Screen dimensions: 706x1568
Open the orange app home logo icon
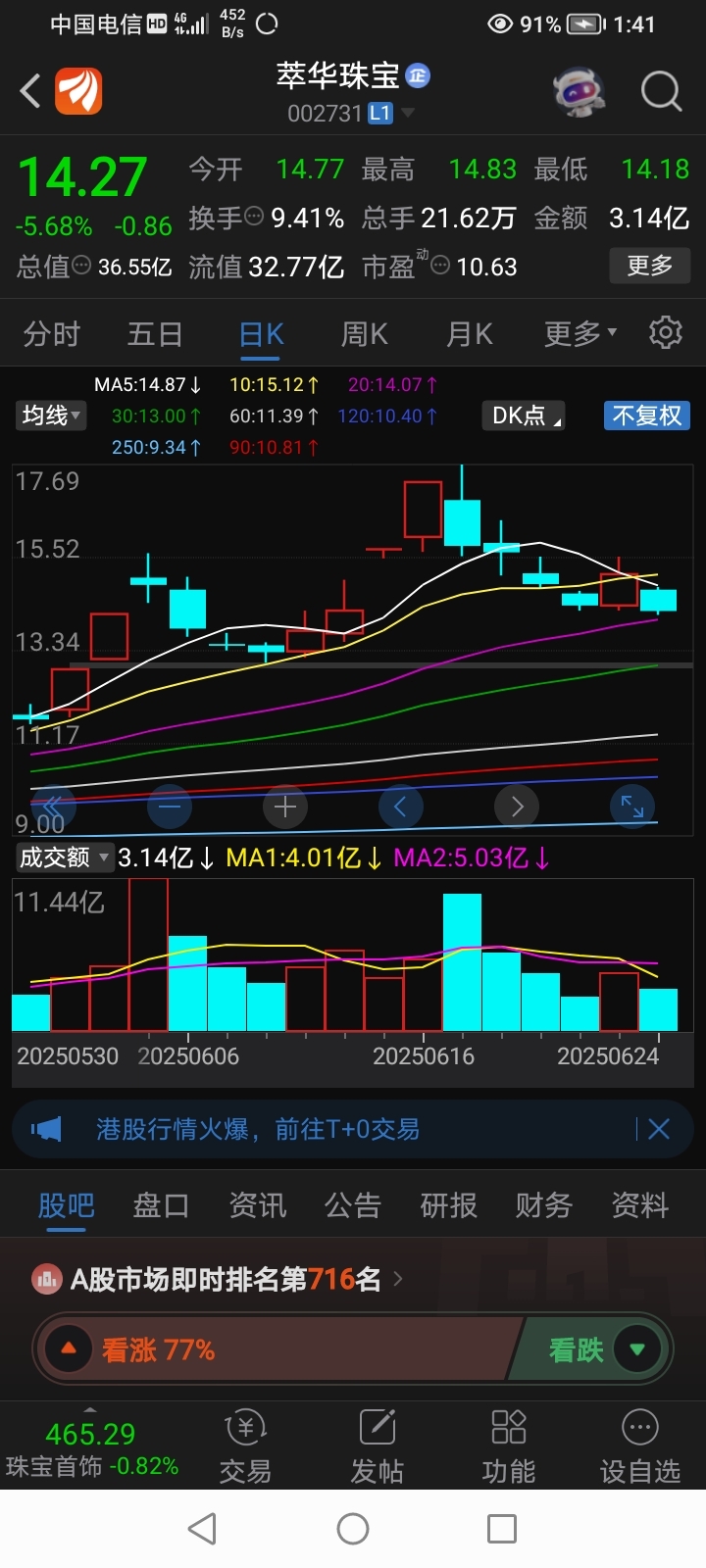(77, 91)
